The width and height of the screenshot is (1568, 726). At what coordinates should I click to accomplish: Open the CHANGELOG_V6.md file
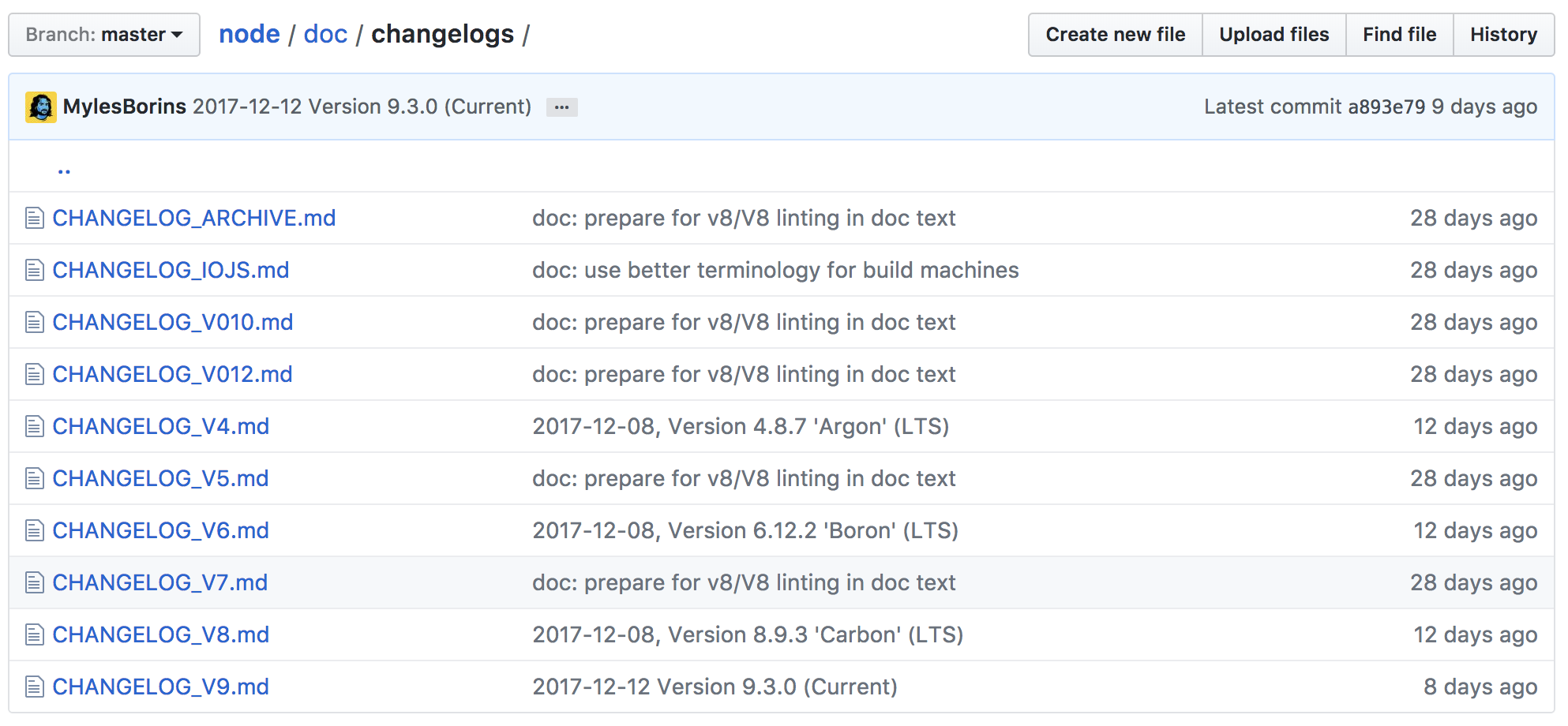tap(159, 530)
